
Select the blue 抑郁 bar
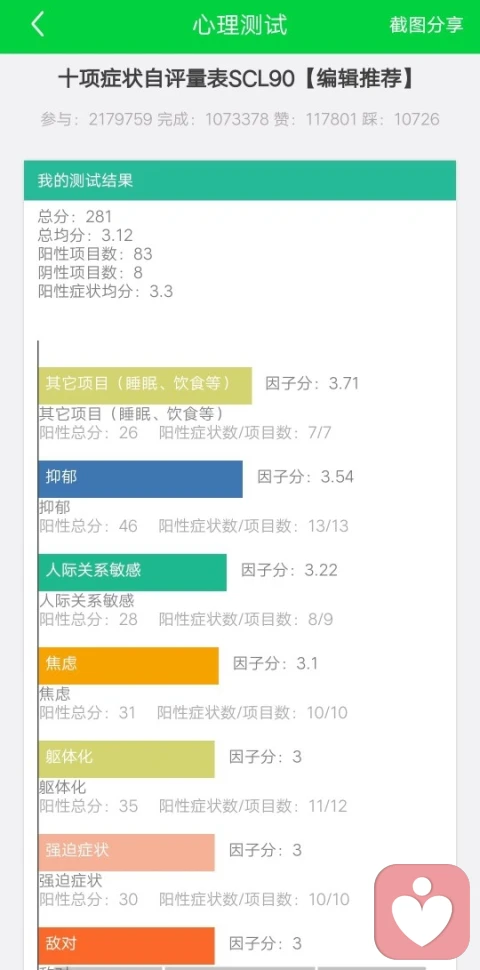140,479
